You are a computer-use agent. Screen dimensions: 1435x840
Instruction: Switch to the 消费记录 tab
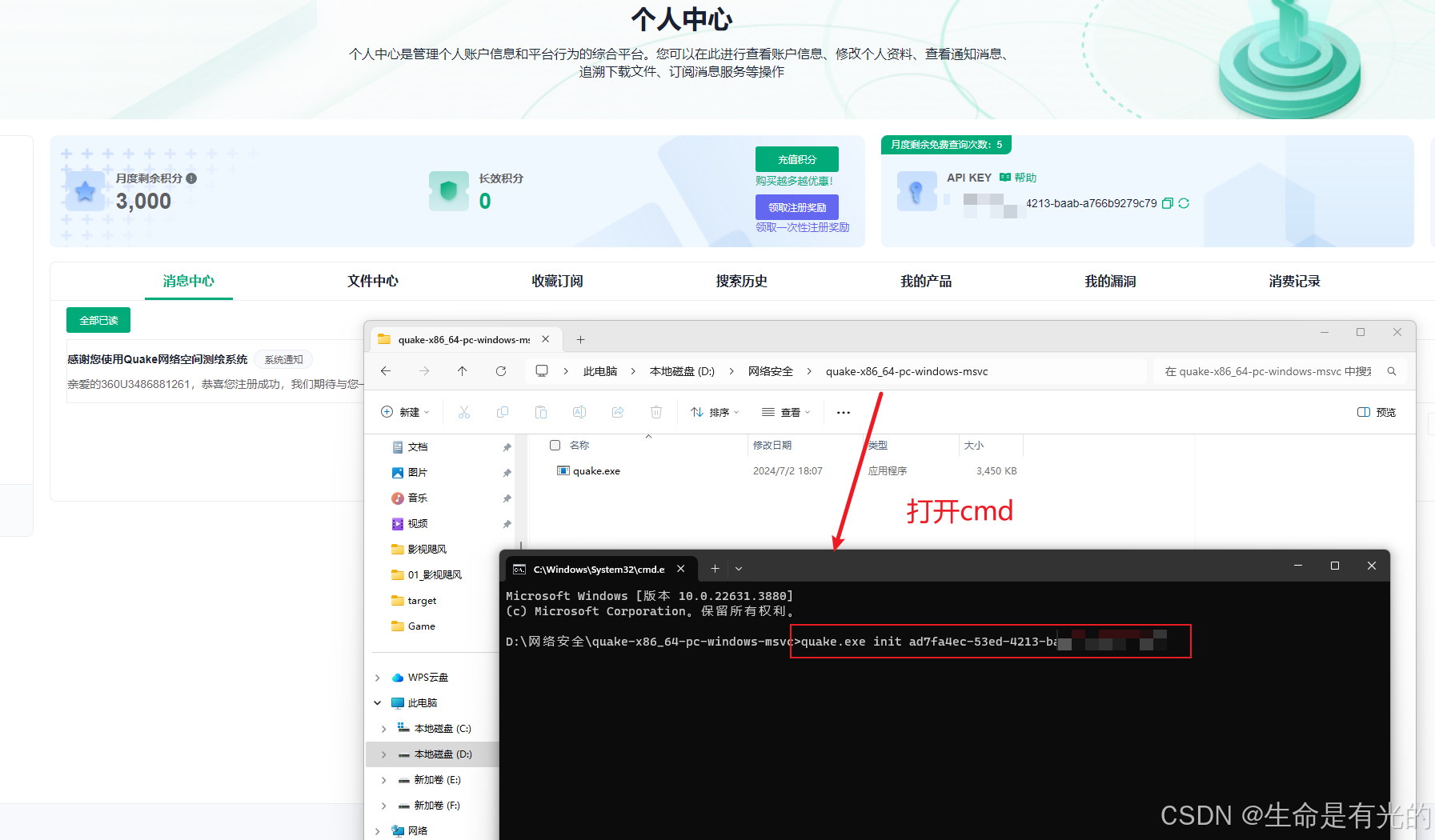(1293, 281)
